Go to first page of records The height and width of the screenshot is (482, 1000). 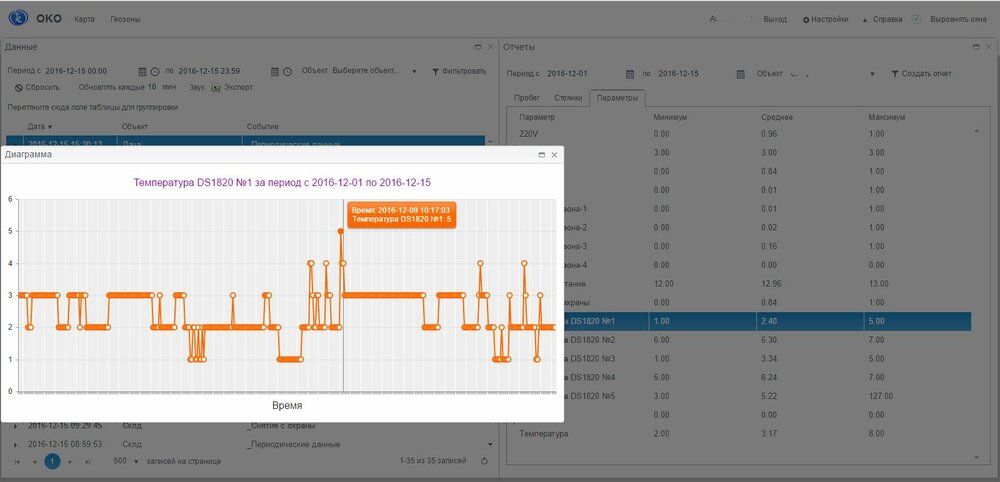(x=17, y=461)
